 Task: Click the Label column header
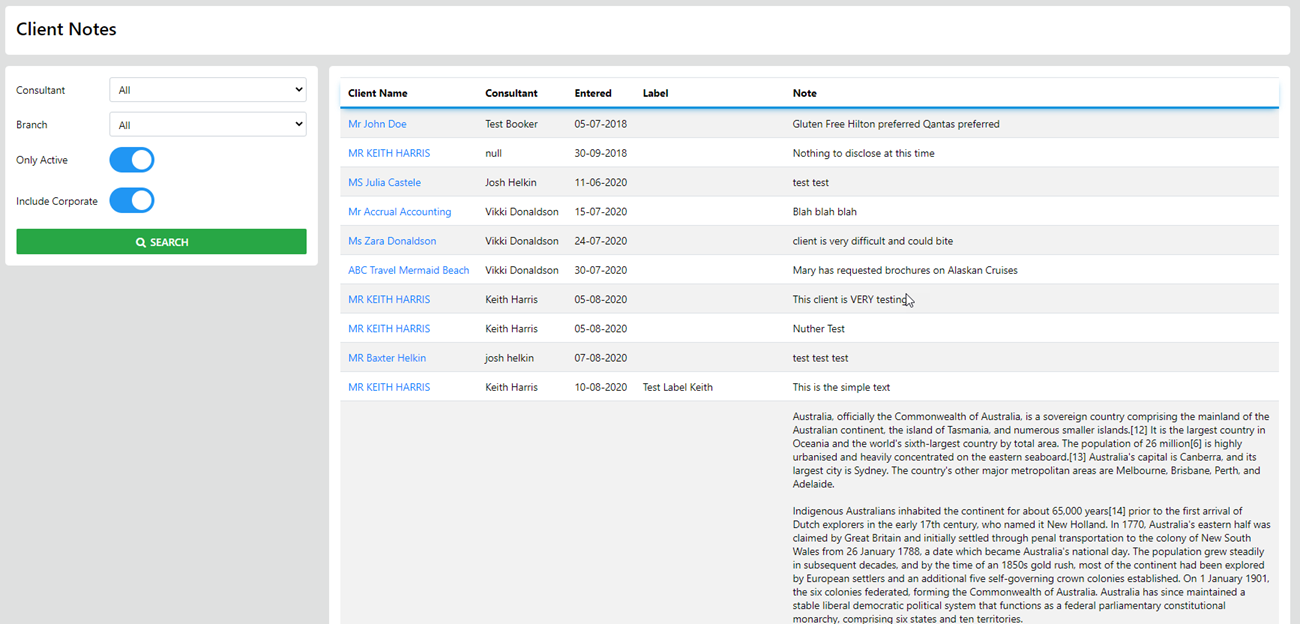pyautogui.click(x=655, y=93)
